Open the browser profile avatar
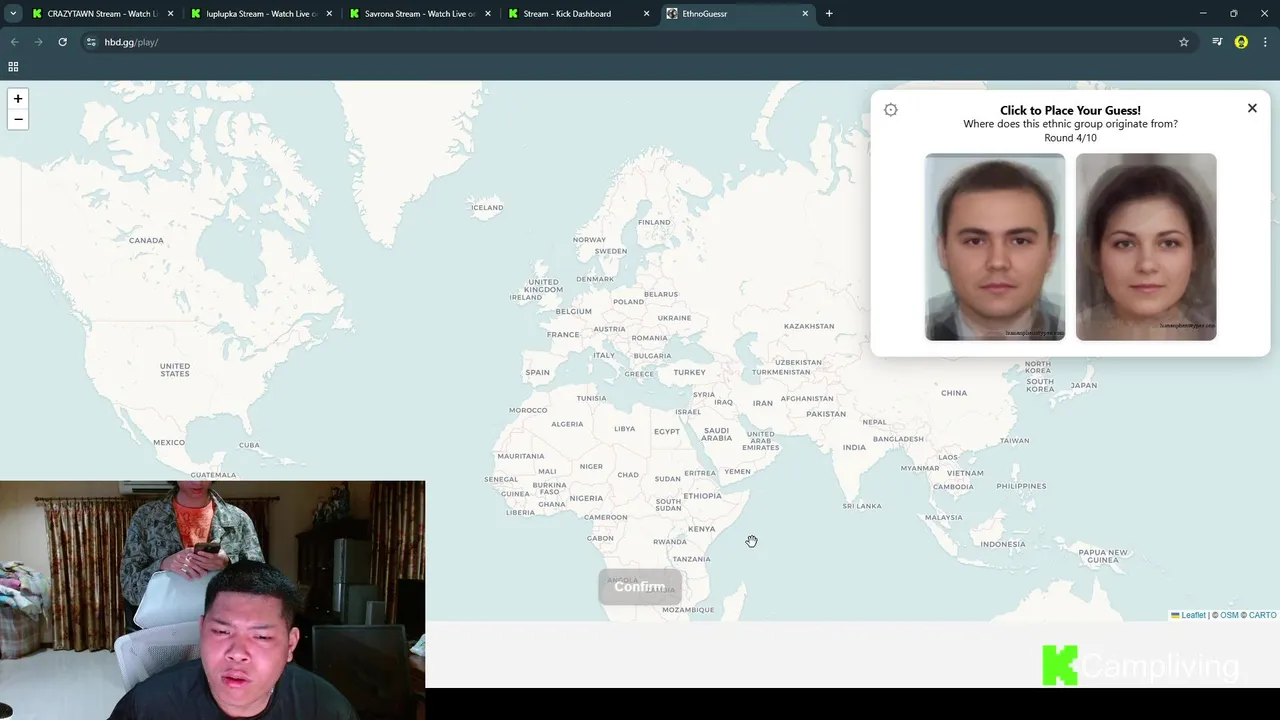 coord(1241,42)
